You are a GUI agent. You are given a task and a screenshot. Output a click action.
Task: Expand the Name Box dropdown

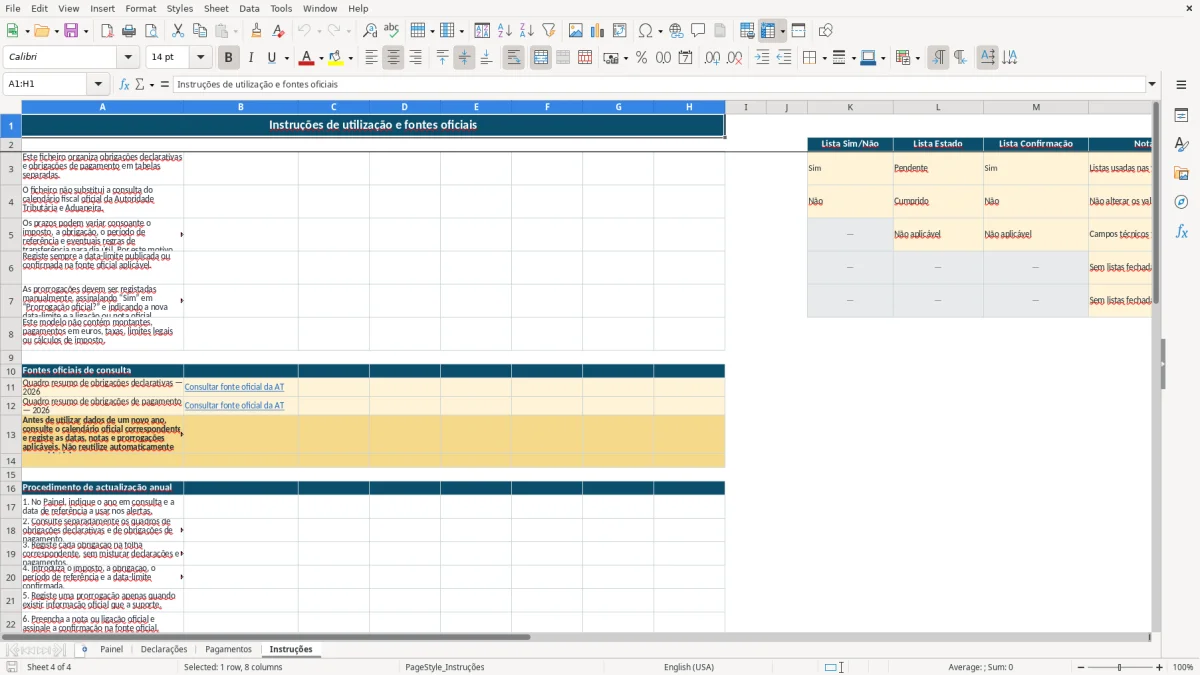[x=98, y=84]
